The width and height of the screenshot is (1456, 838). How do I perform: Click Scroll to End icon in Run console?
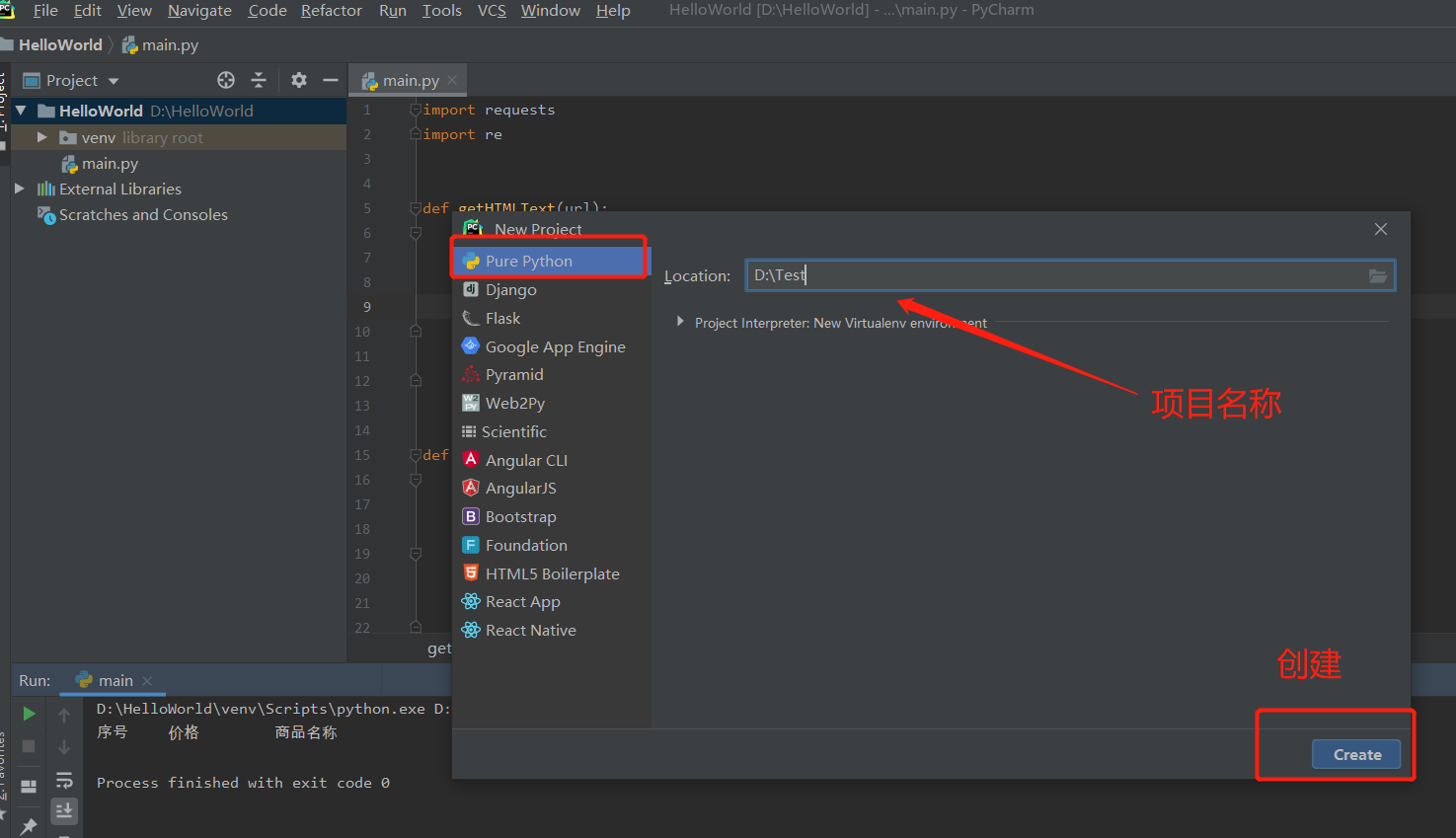coord(64,810)
